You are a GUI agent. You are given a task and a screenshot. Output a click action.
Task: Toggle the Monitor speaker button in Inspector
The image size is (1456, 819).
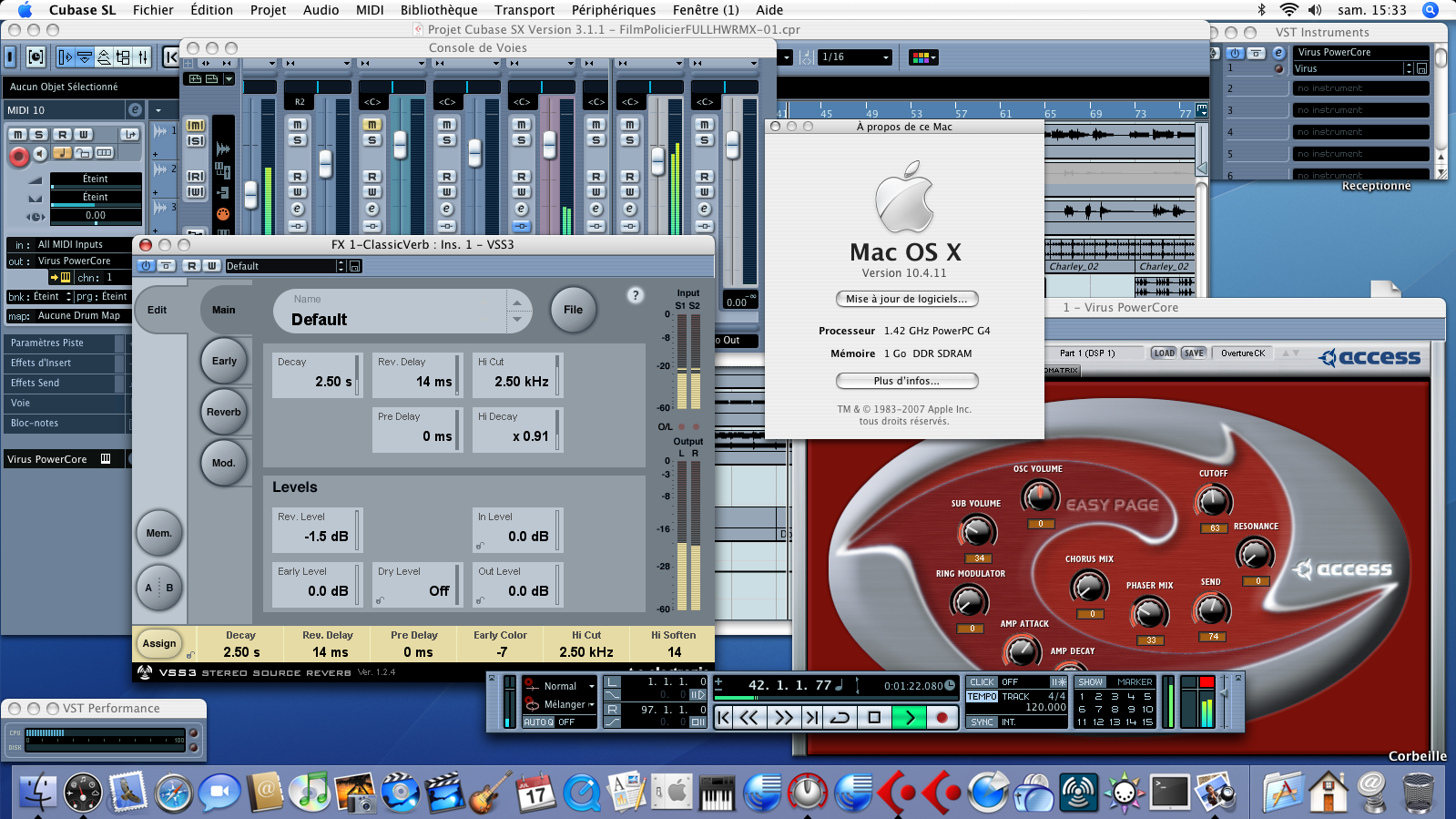click(40, 154)
